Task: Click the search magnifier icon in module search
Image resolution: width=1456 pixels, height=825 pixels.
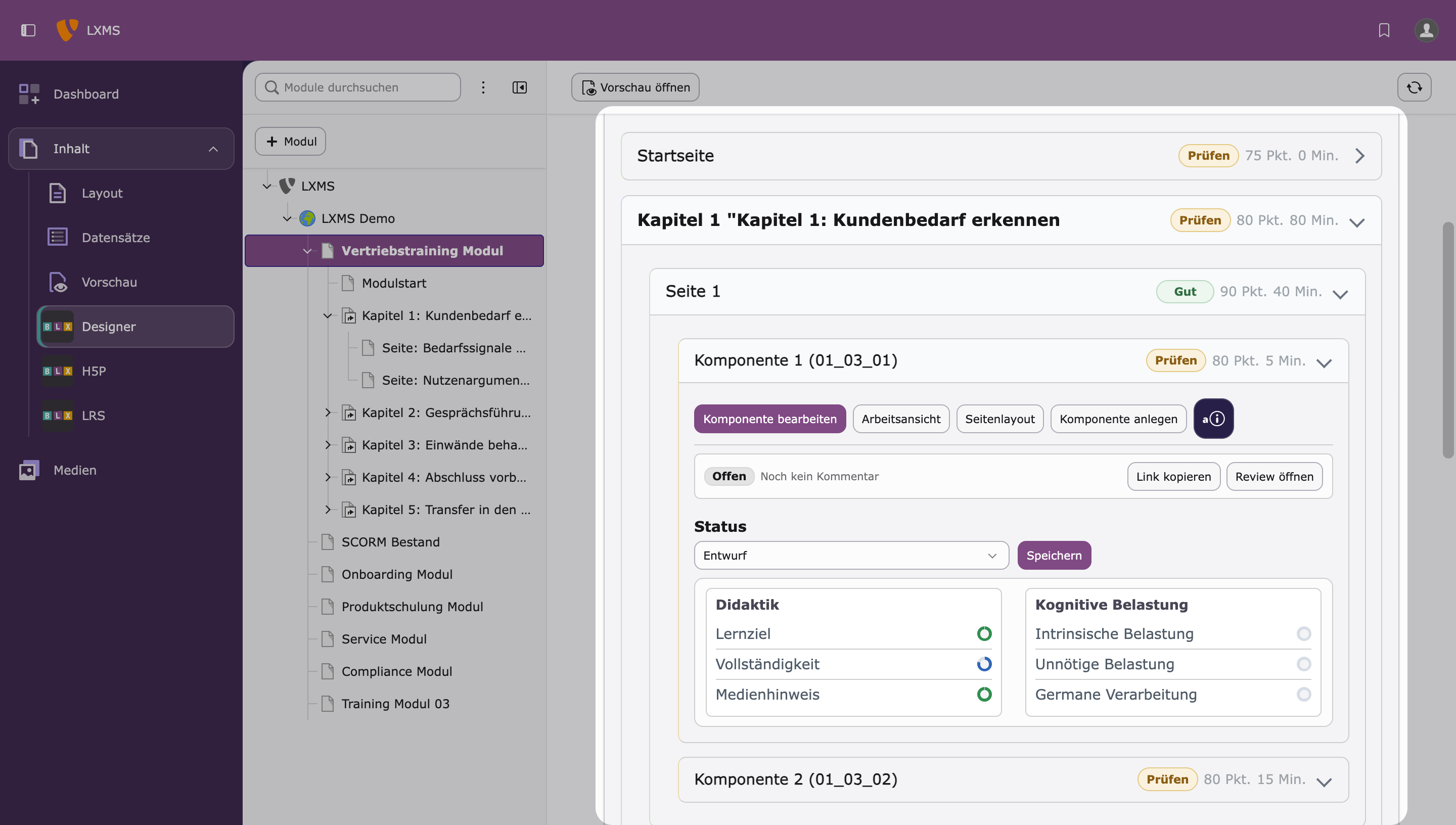Action: 272,87
